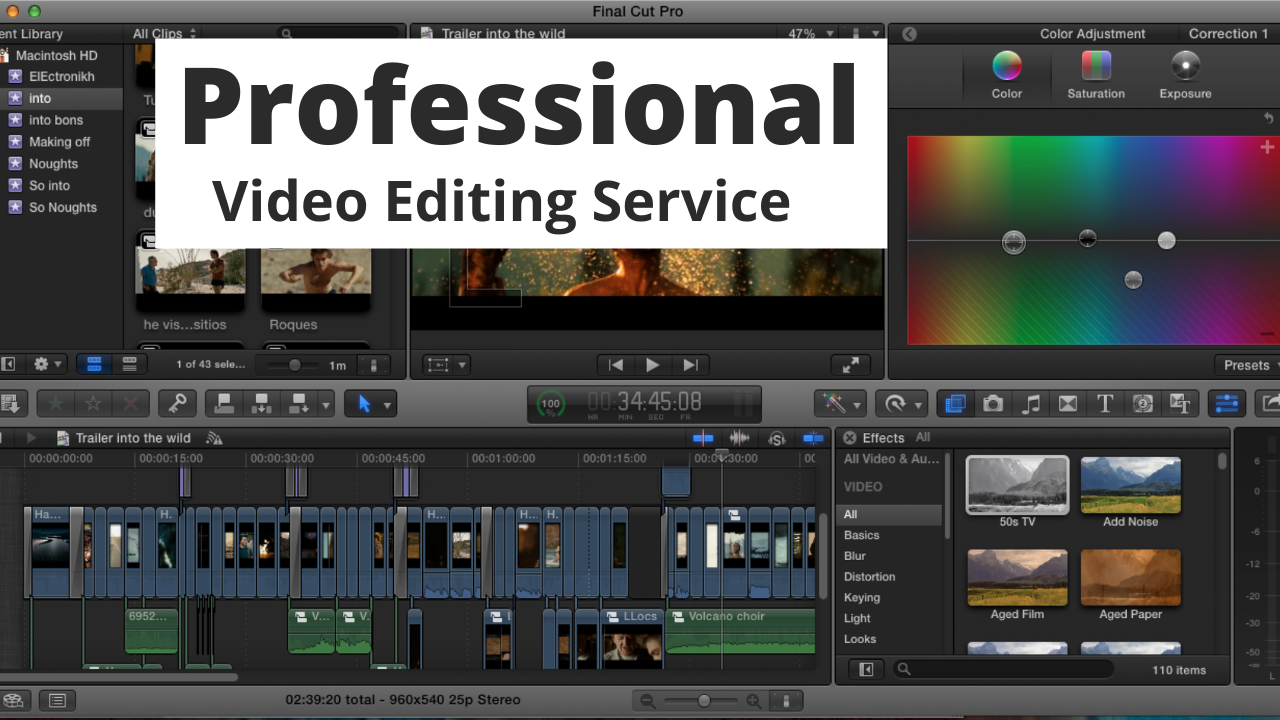1280x720 pixels.
Task: Open the Titles browser
Action: point(1105,404)
